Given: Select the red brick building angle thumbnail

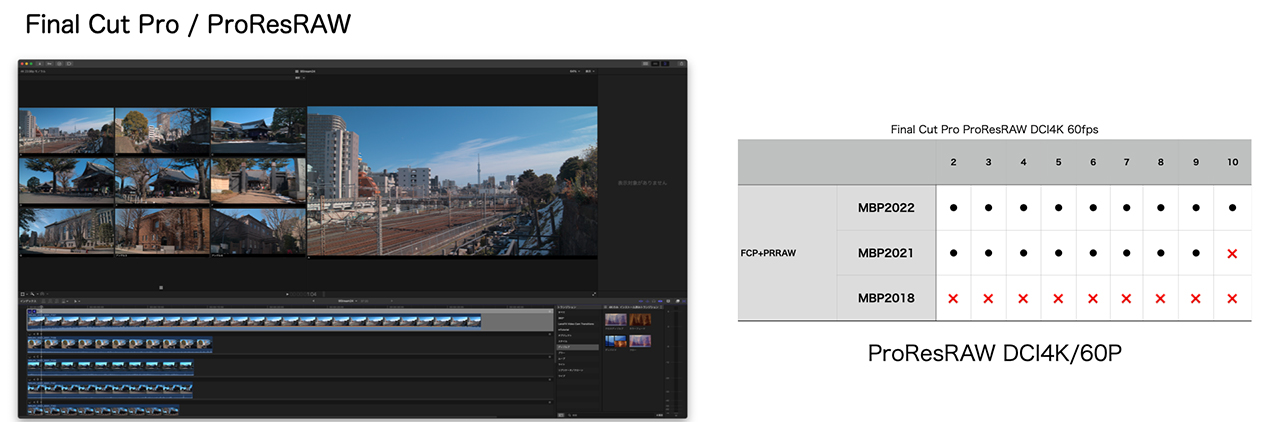Looking at the screenshot, I should click(x=162, y=231).
